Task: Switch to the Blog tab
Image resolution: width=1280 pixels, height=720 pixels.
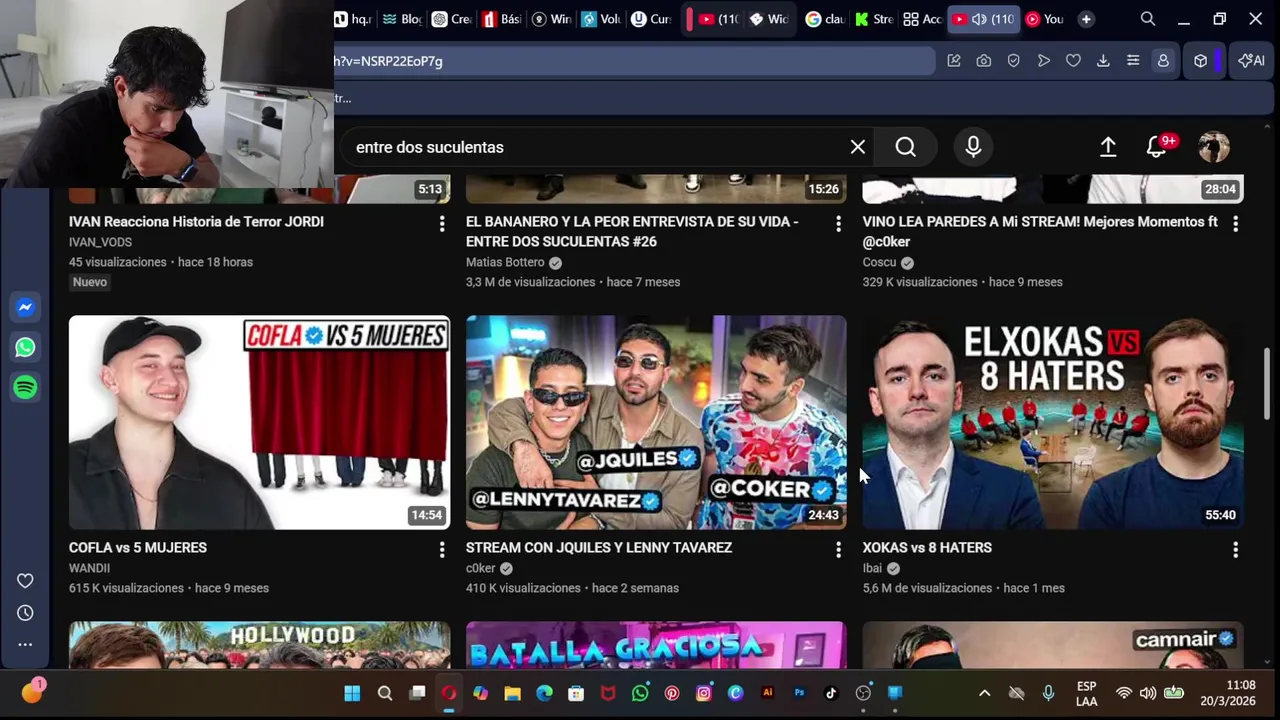Action: (403, 19)
